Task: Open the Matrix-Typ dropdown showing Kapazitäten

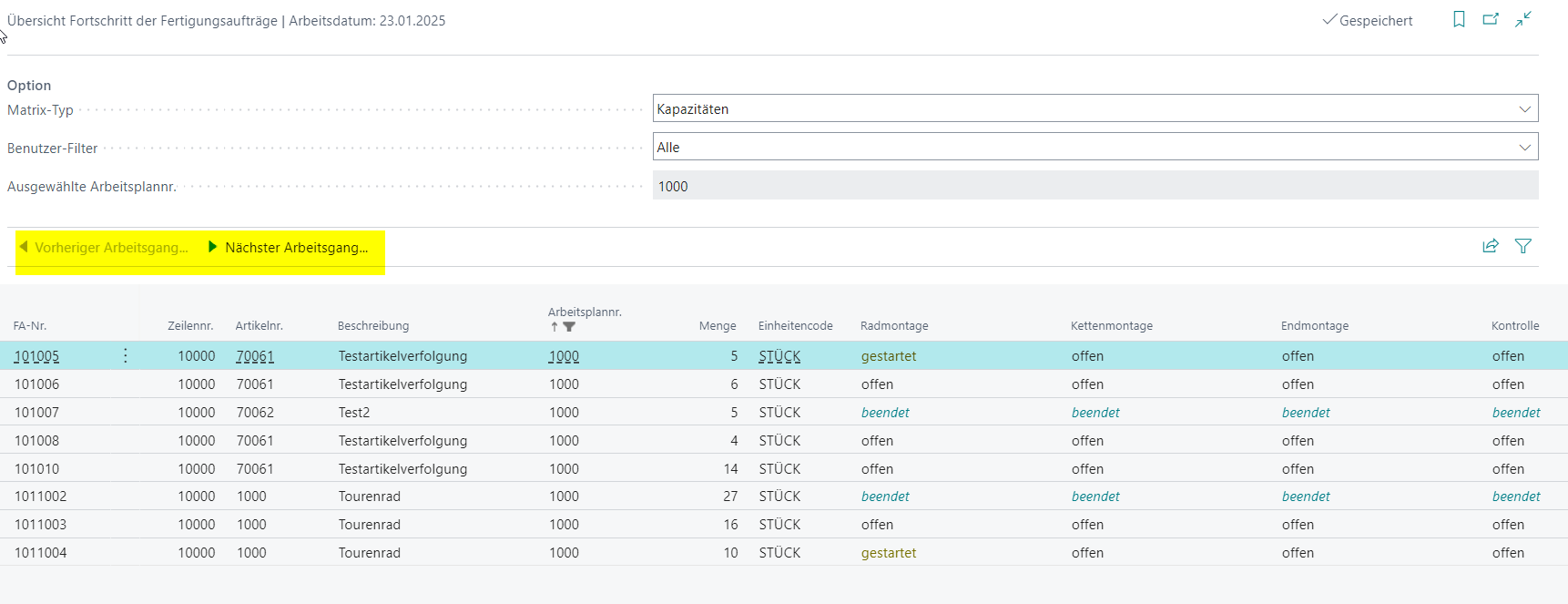Action: tap(1095, 108)
